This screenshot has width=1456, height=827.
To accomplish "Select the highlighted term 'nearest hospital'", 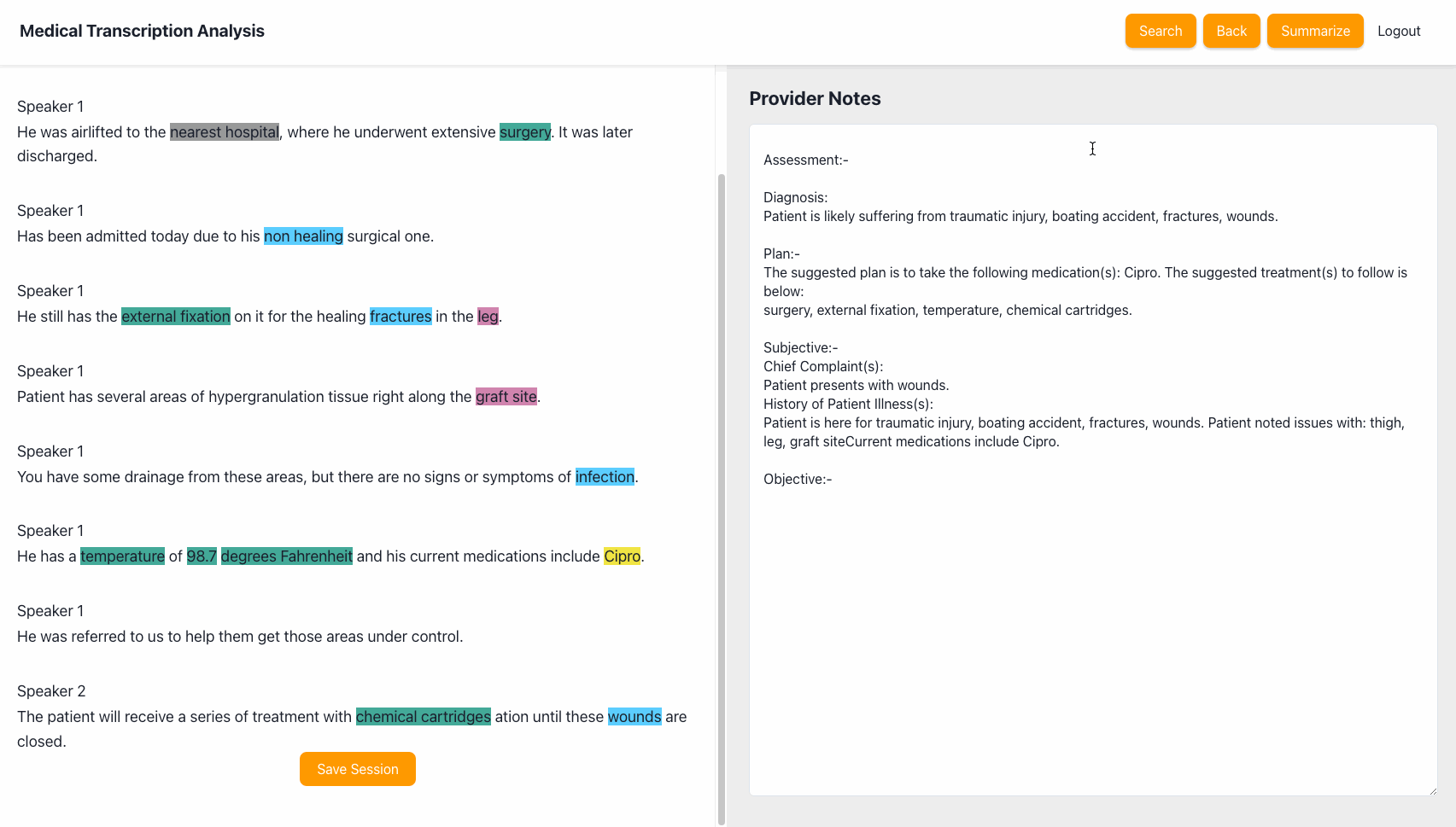I will click(225, 132).
